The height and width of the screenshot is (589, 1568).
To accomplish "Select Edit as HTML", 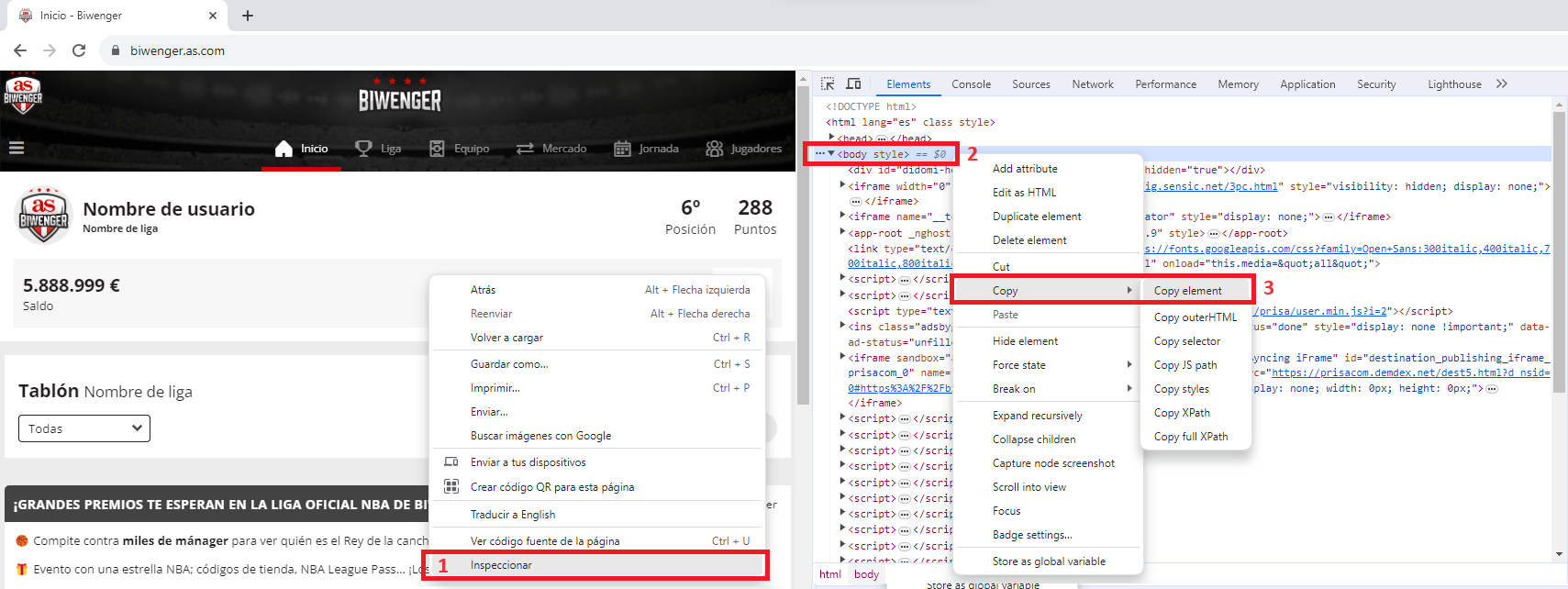I will coord(1048,193).
